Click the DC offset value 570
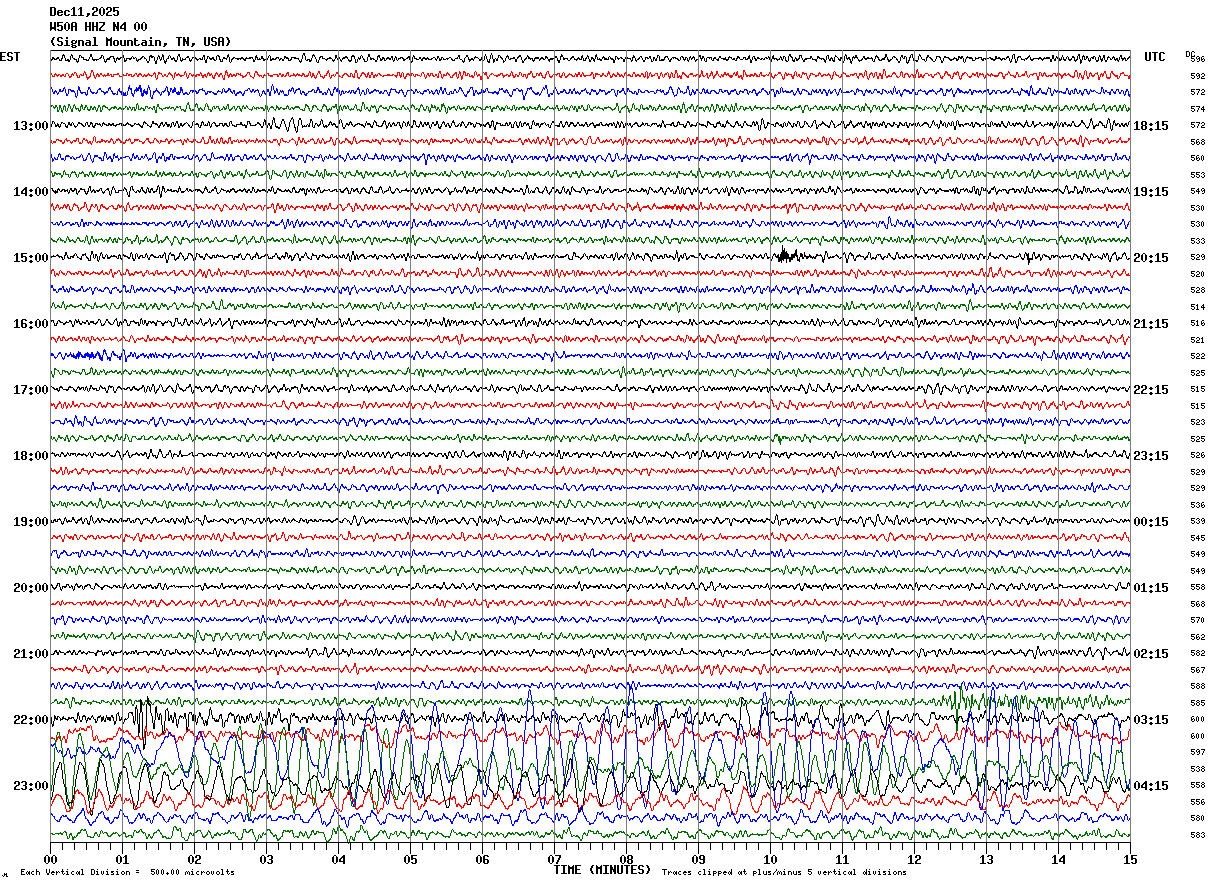 (1198, 620)
